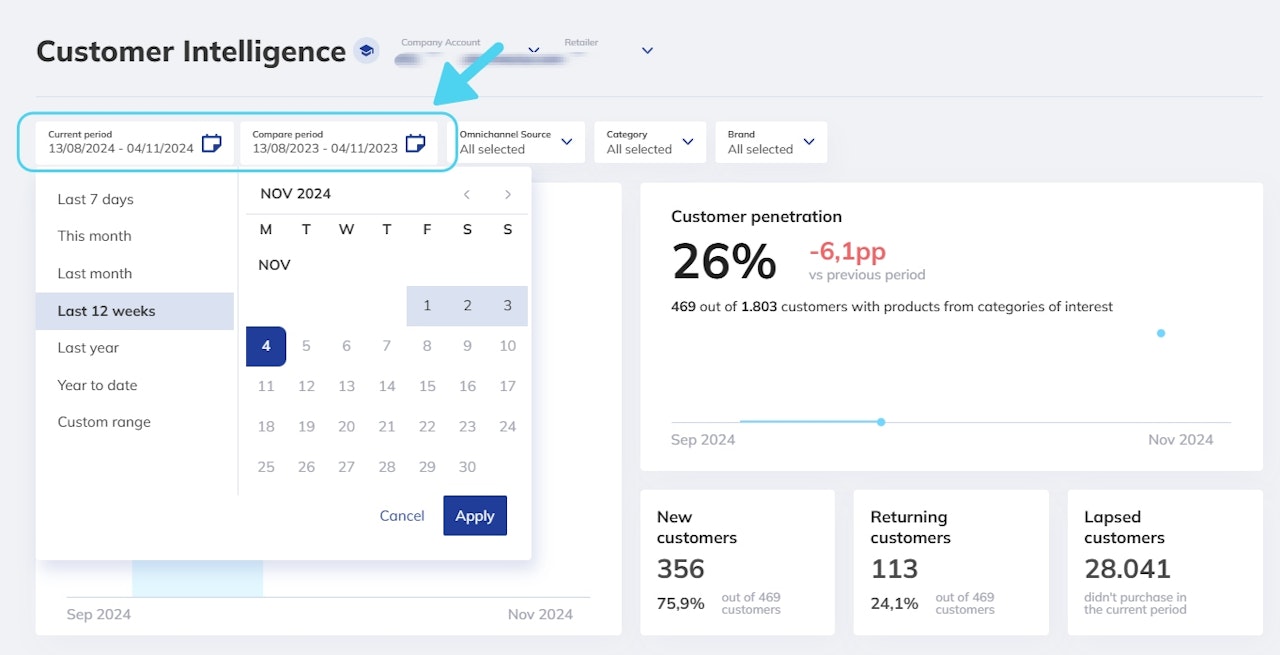This screenshot has width=1280, height=655.
Task: Select the This month preset
Action: tap(94, 236)
